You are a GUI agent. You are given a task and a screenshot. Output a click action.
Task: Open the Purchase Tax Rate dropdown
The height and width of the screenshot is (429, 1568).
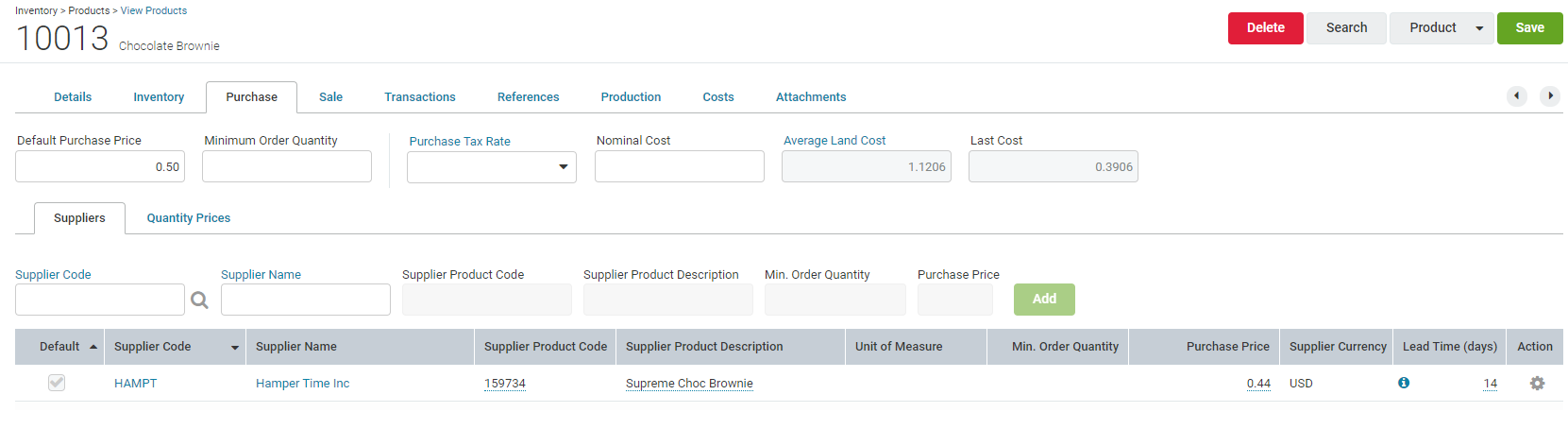click(x=492, y=167)
